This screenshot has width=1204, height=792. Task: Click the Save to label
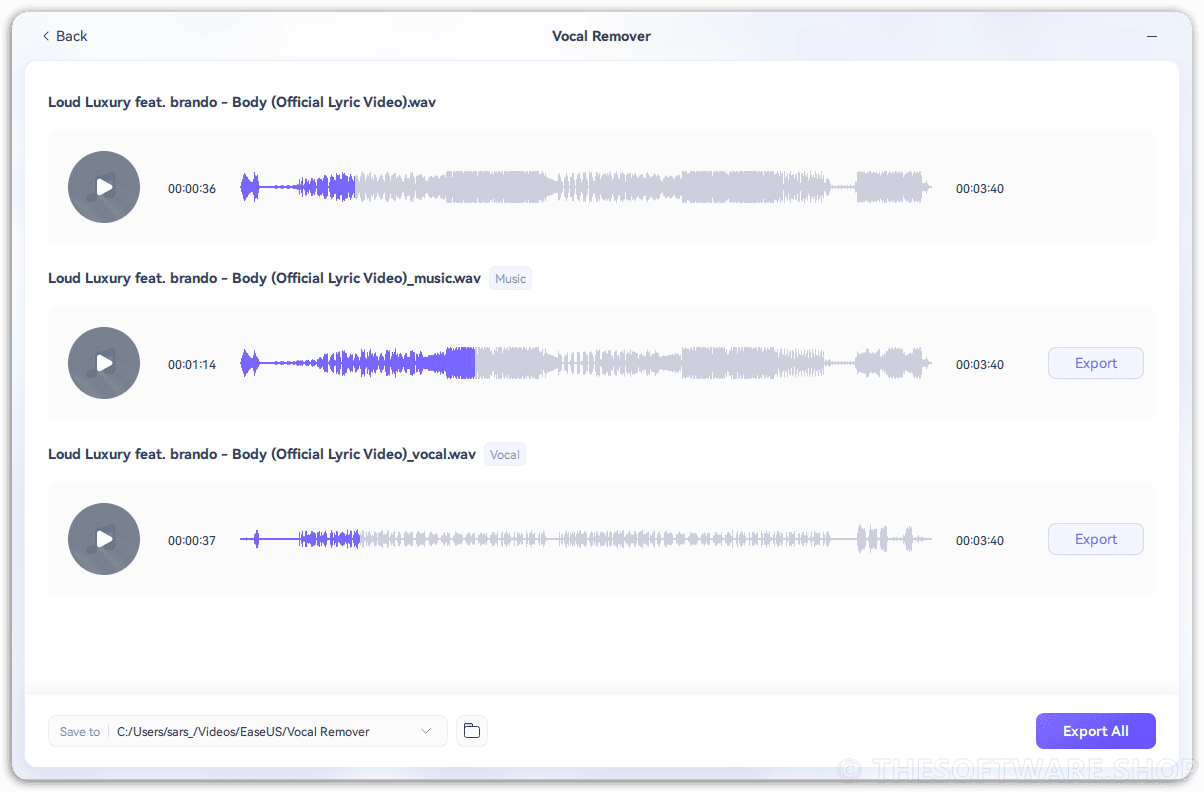[80, 732]
